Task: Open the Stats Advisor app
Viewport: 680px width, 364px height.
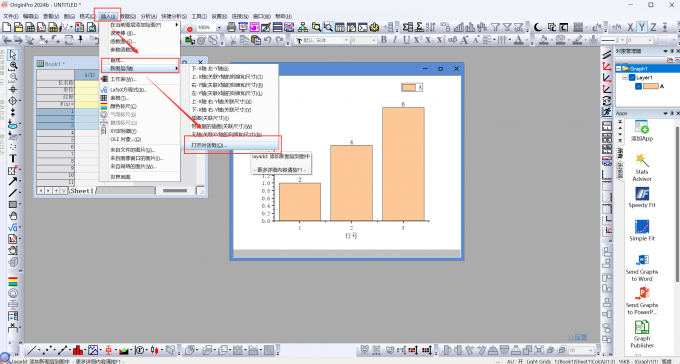Action: coord(642,161)
